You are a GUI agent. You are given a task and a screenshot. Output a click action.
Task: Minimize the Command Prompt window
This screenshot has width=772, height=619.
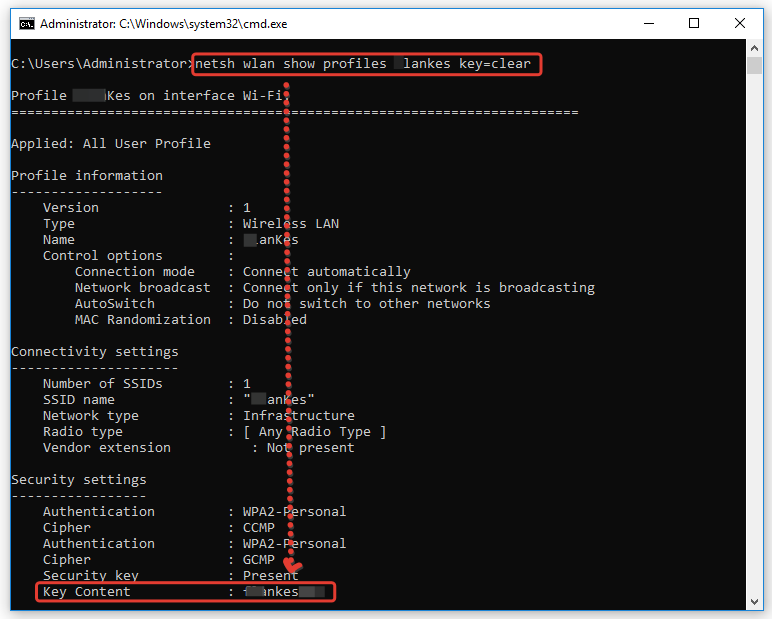click(x=646, y=23)
